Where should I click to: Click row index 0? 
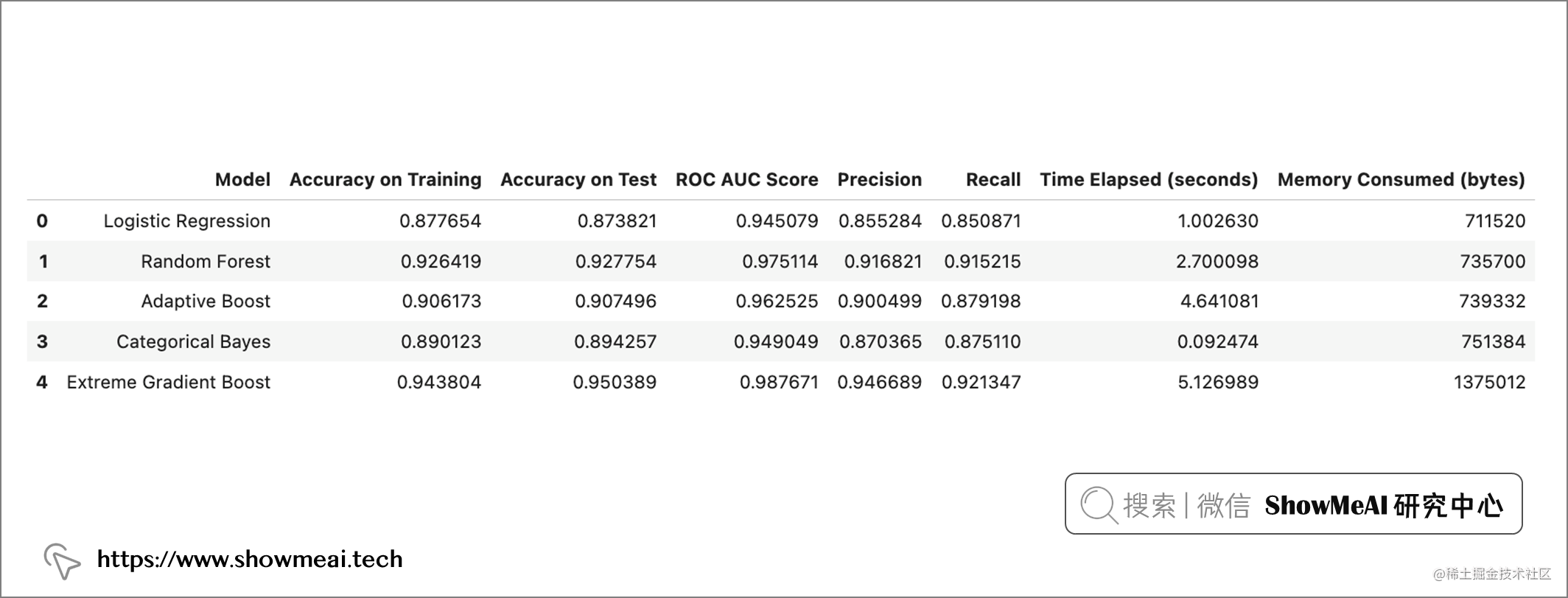pos(42,220)
